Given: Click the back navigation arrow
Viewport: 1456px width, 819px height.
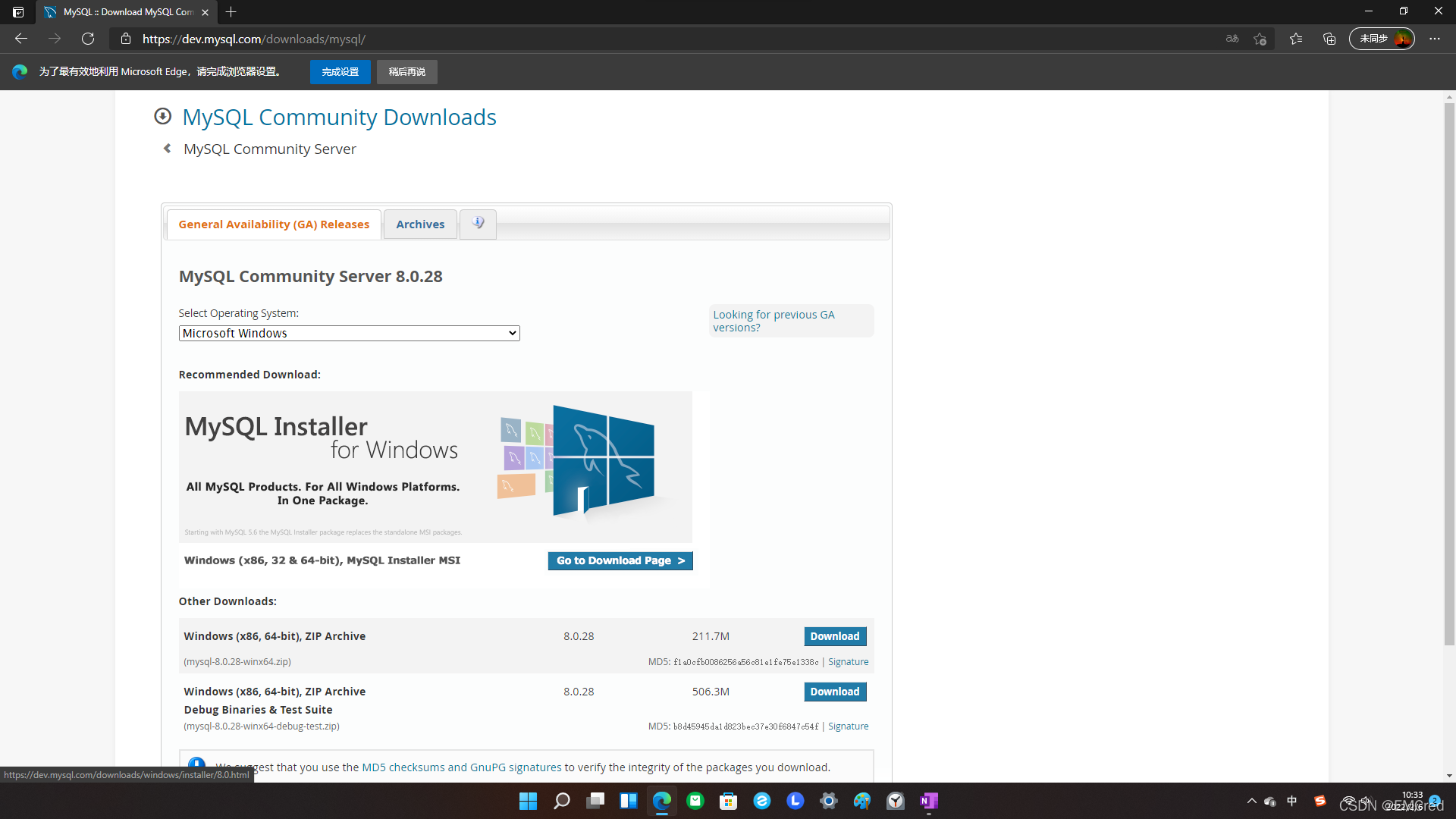Looking at the screenshot, I should 21,39.
